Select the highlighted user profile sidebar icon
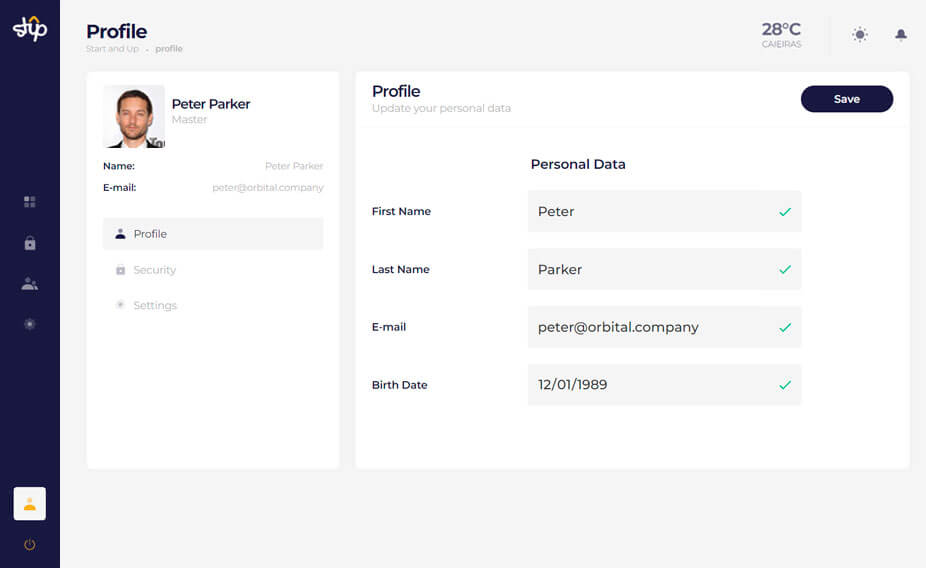926x568 pixels. (x=30, y=504)
